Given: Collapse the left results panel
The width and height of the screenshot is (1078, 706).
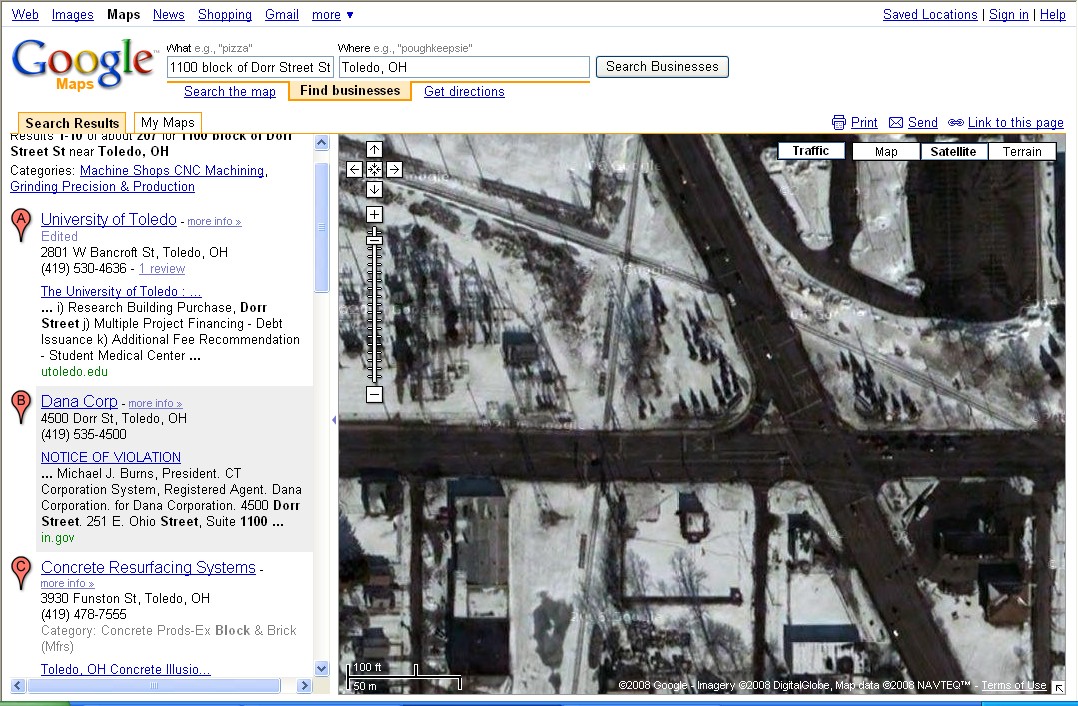Looking at the screenshot, I should pos(333,420).
